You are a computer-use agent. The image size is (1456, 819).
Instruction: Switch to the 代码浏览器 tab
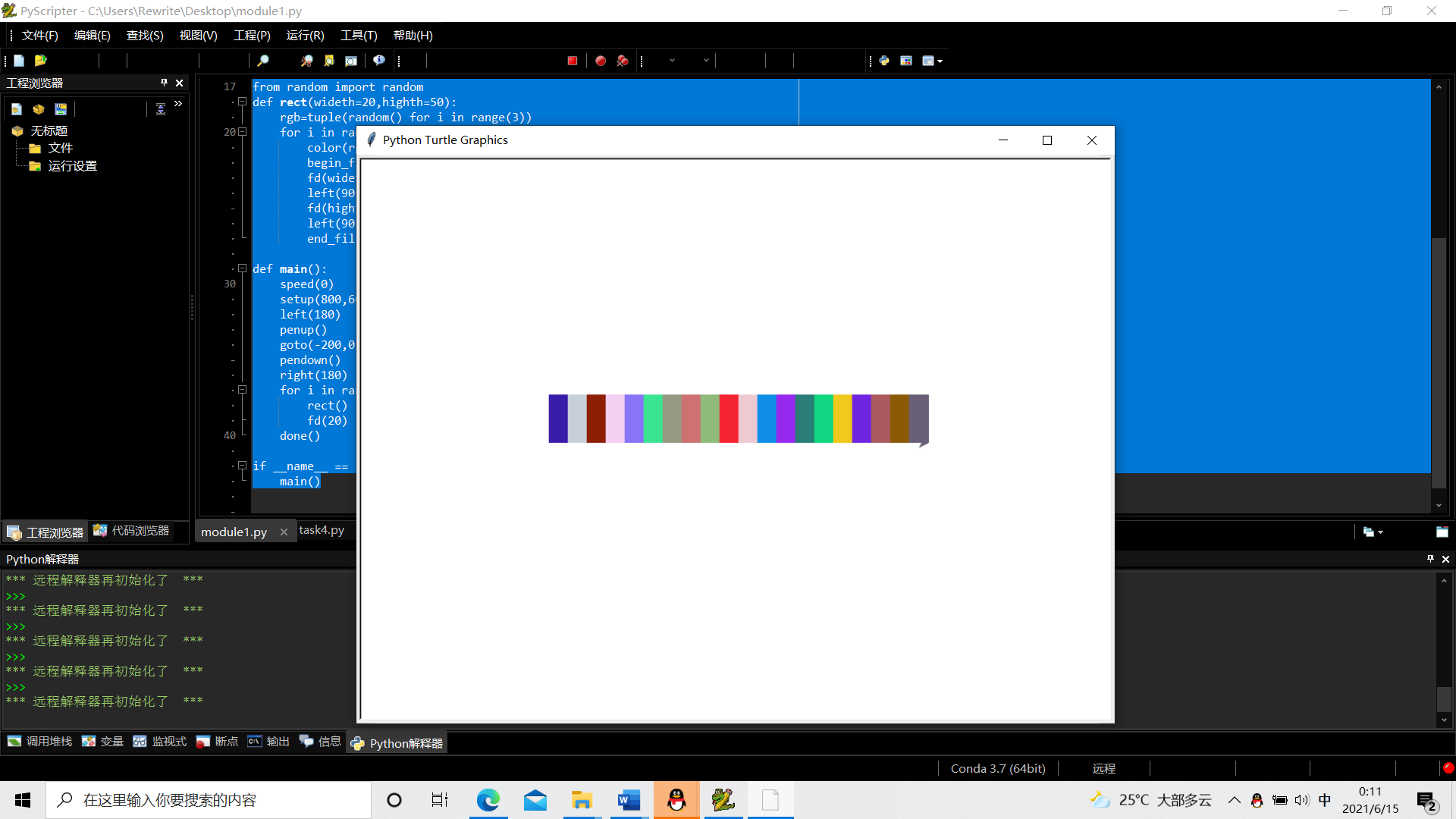(132, 531)
